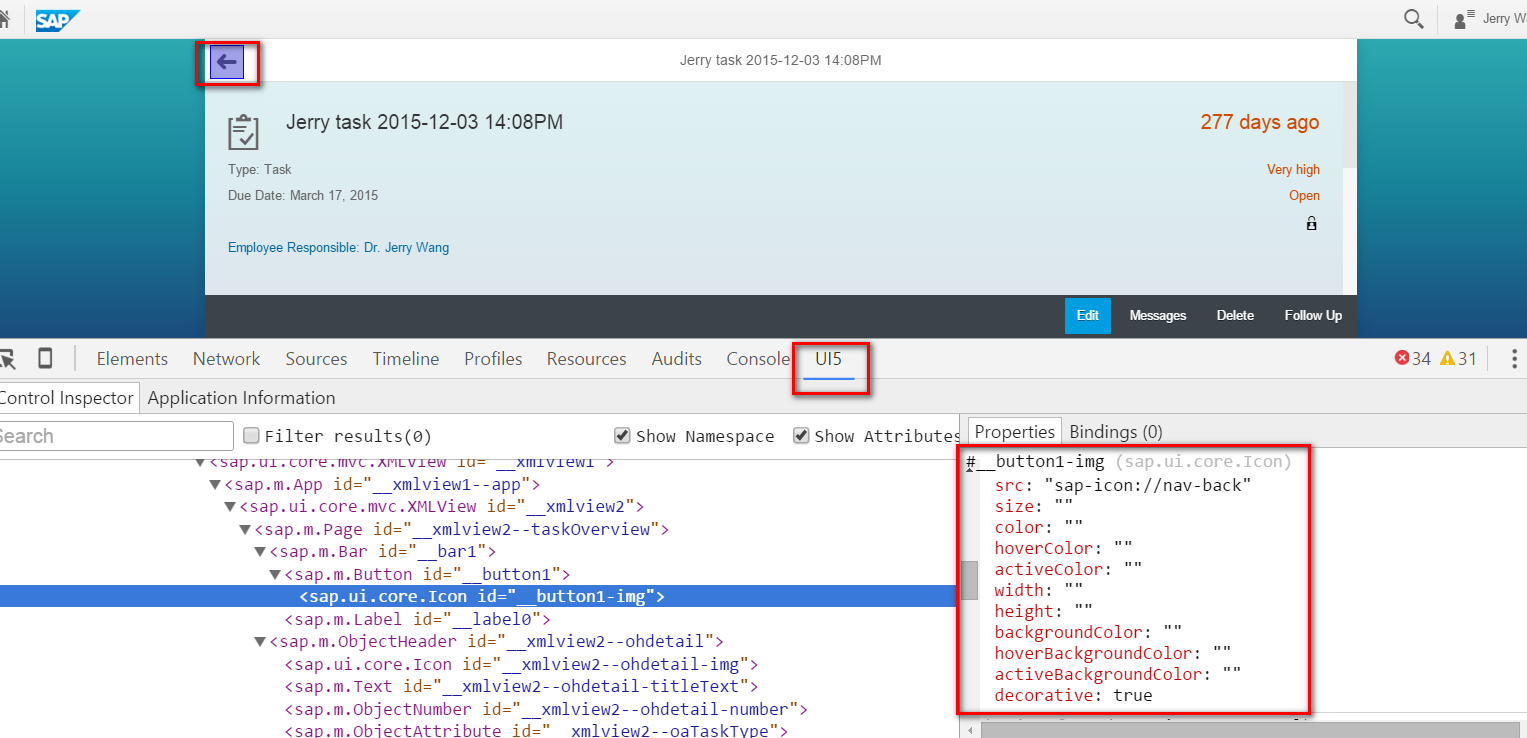Collapse the XMLView __xmlview2 node
The width and height of the screenshot is (1527, 738).
(x=230, y=507)
